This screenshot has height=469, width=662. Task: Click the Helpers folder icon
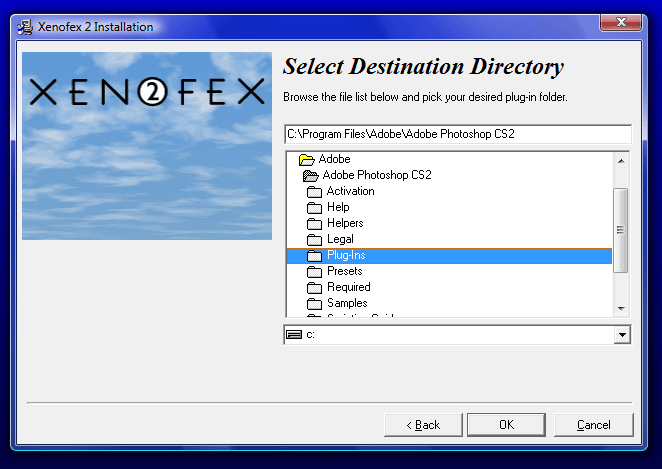click(314, 224)
